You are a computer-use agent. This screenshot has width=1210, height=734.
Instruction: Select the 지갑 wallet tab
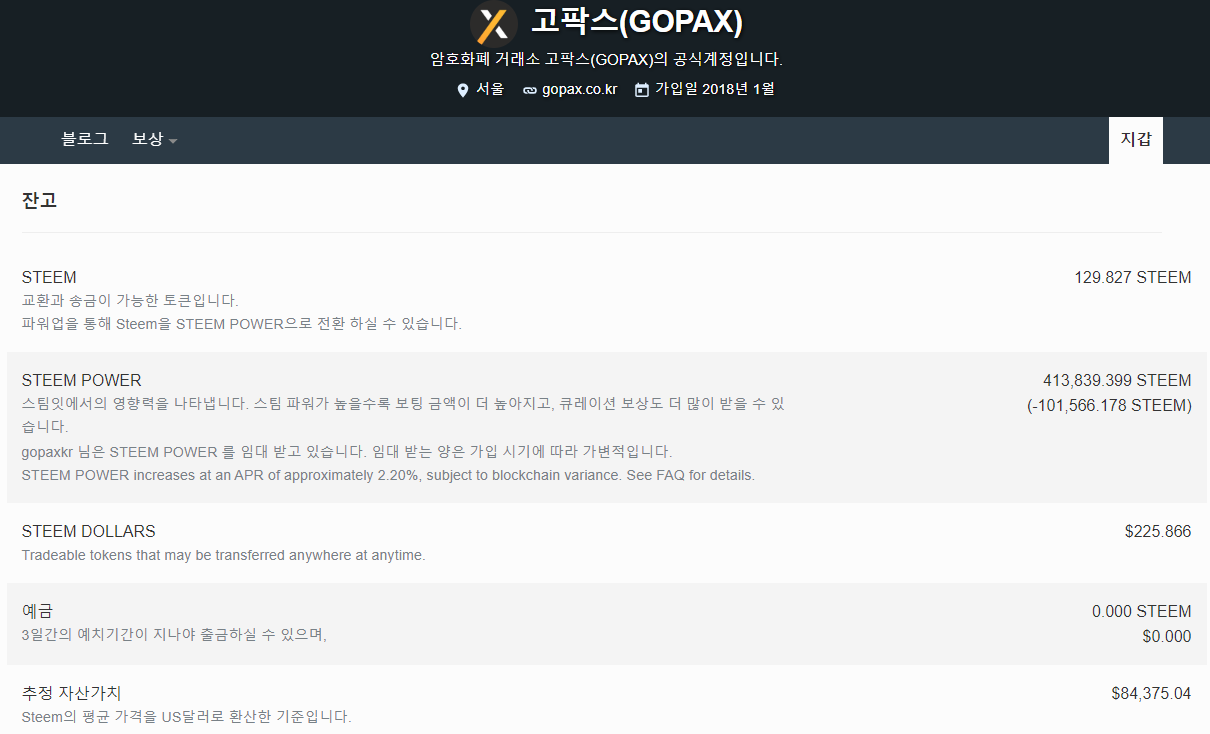click(1136, 140)
